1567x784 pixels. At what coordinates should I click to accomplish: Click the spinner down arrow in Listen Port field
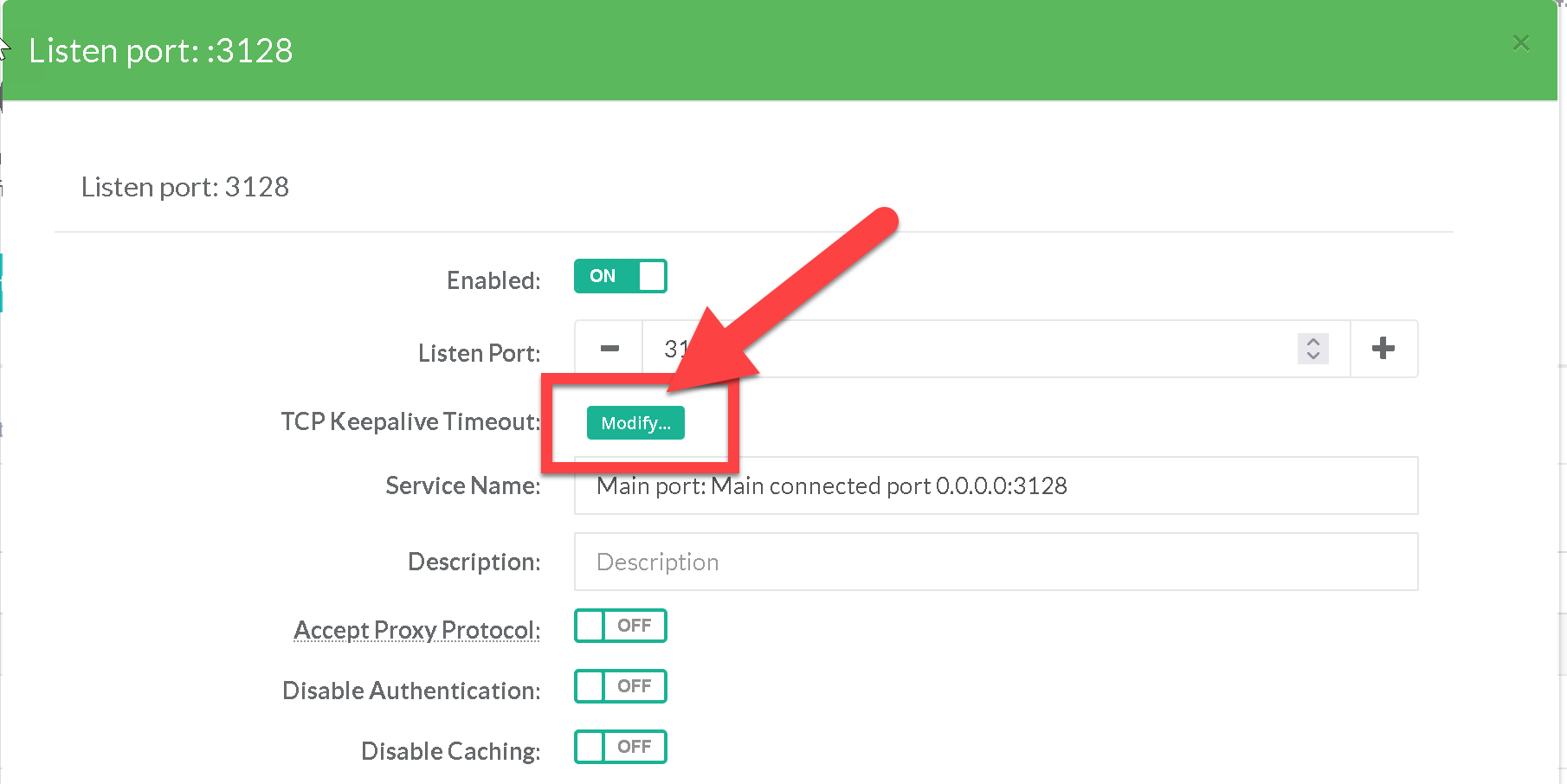(x=1313, y=356)
